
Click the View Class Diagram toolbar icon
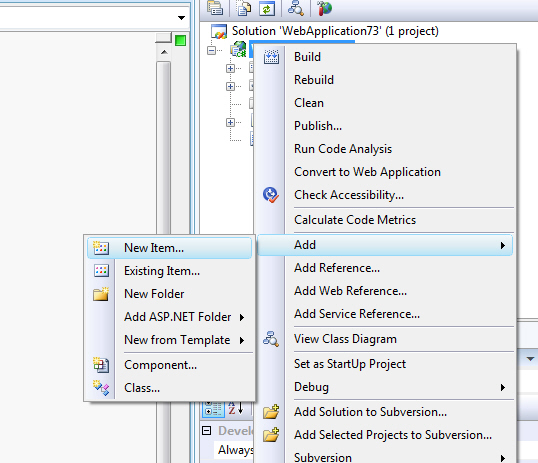click(295, 8)
